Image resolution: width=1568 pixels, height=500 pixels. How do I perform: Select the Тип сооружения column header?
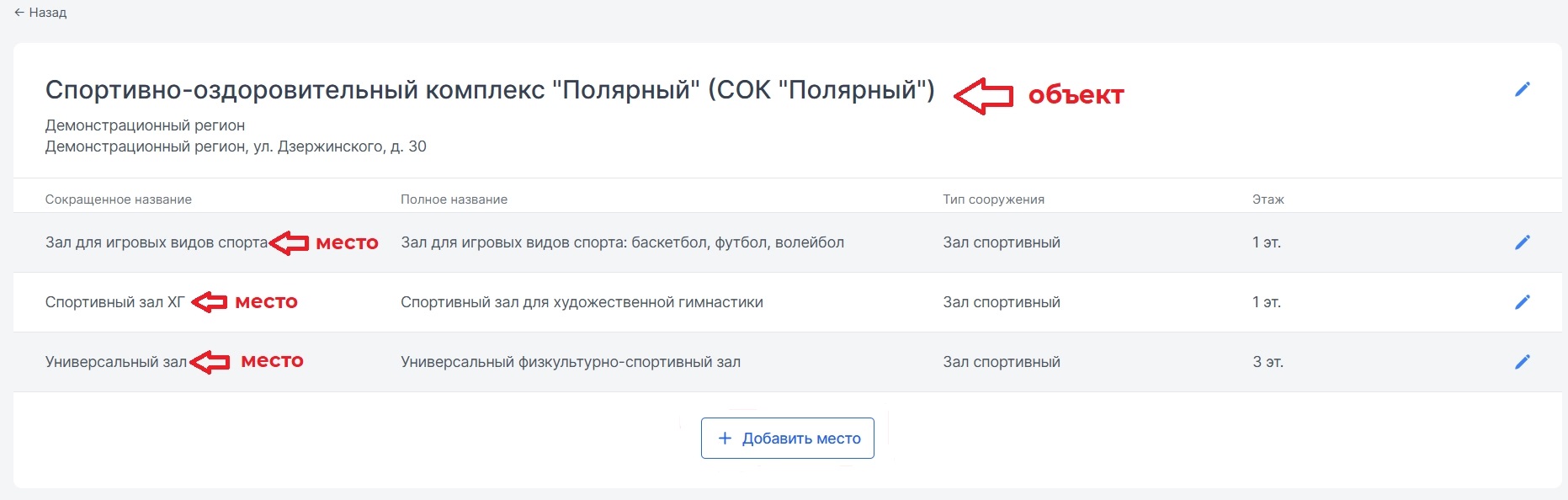tap(993, 199)
